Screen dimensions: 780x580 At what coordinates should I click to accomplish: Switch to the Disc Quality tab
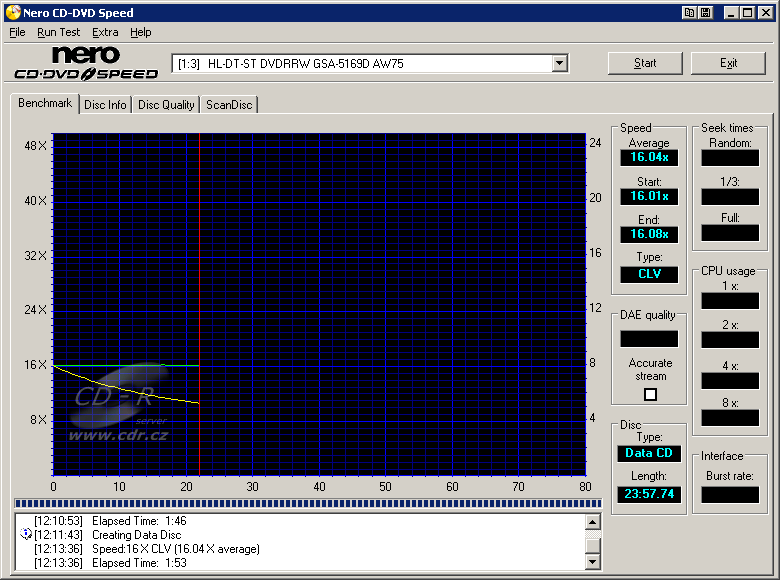coord(166,105)
